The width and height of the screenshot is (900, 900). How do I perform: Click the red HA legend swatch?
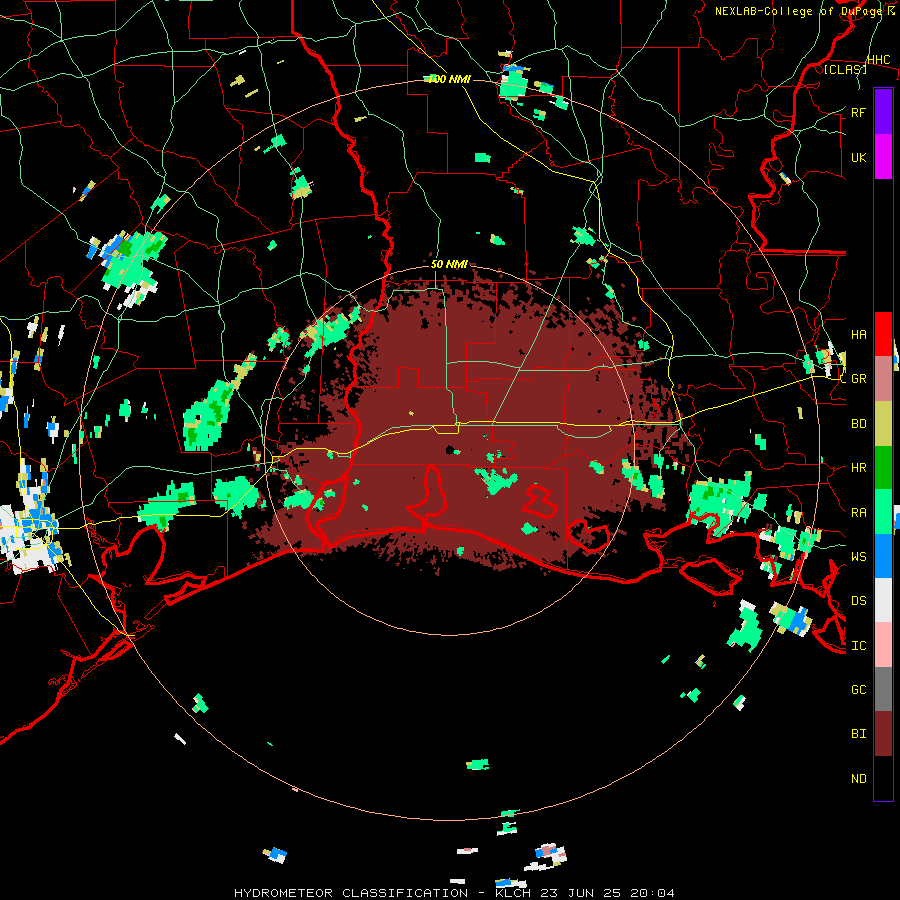883,334
